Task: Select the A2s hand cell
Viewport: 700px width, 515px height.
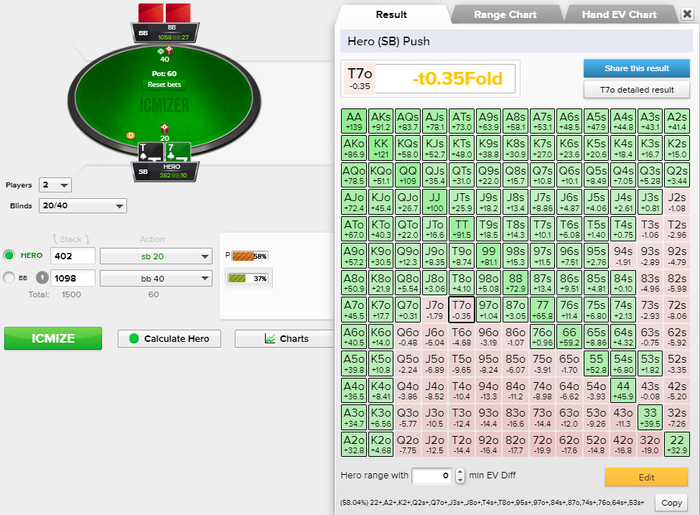Action: [677, 121]
